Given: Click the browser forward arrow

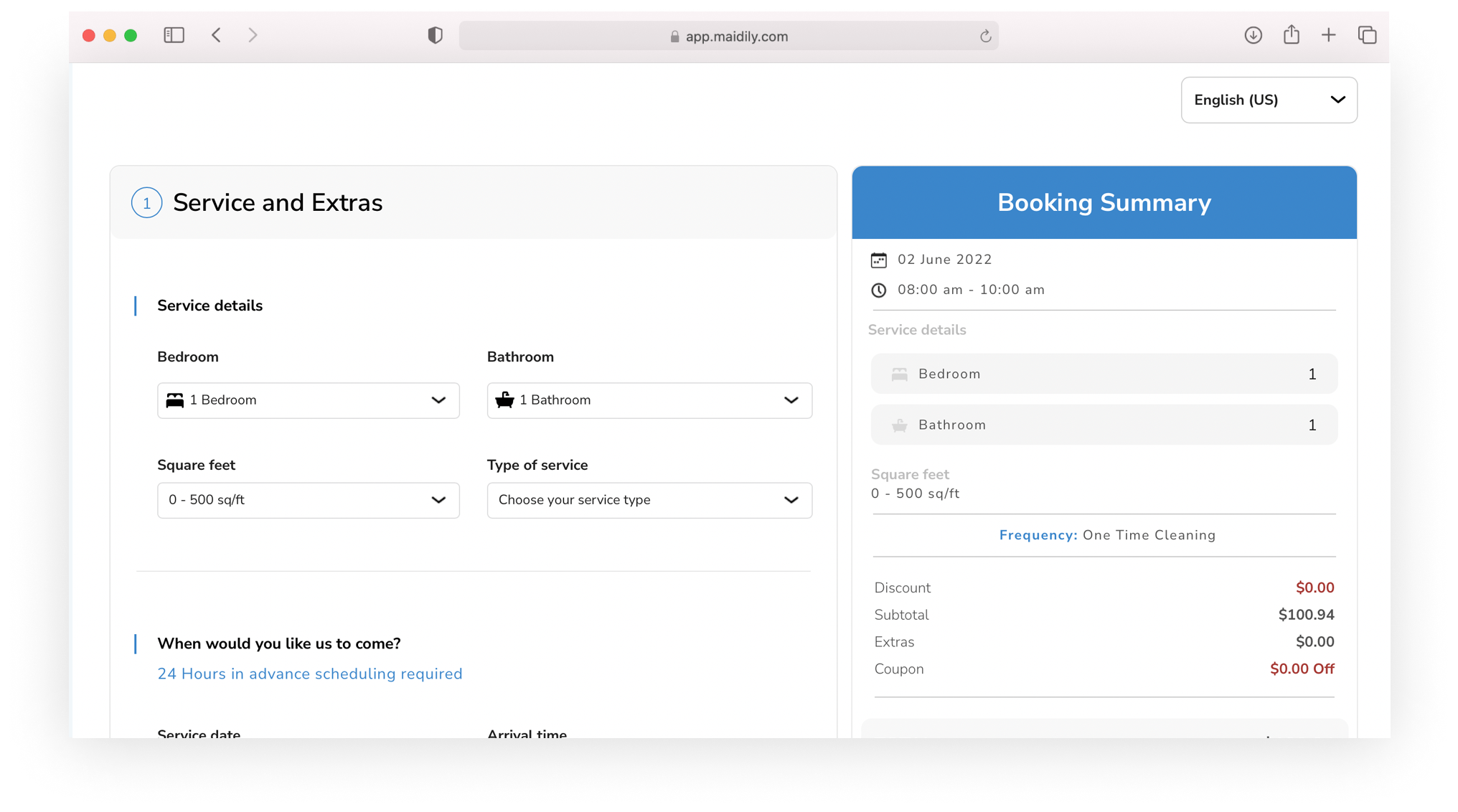Looking at the screenshot, I should pos(252,35).
